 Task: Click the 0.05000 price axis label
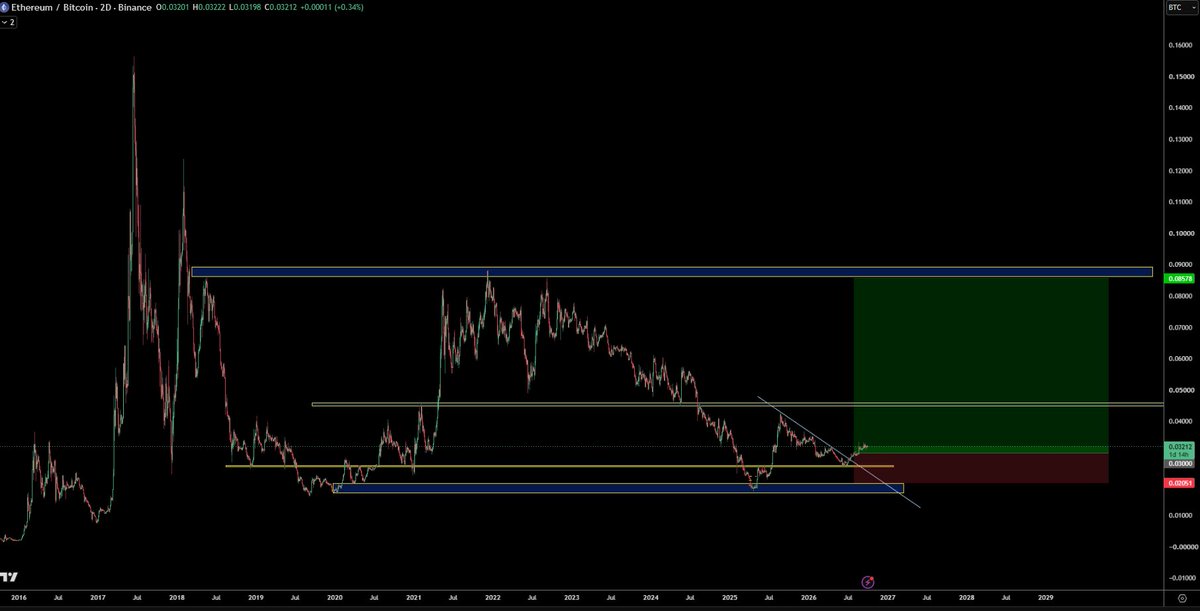point(1182,389)
